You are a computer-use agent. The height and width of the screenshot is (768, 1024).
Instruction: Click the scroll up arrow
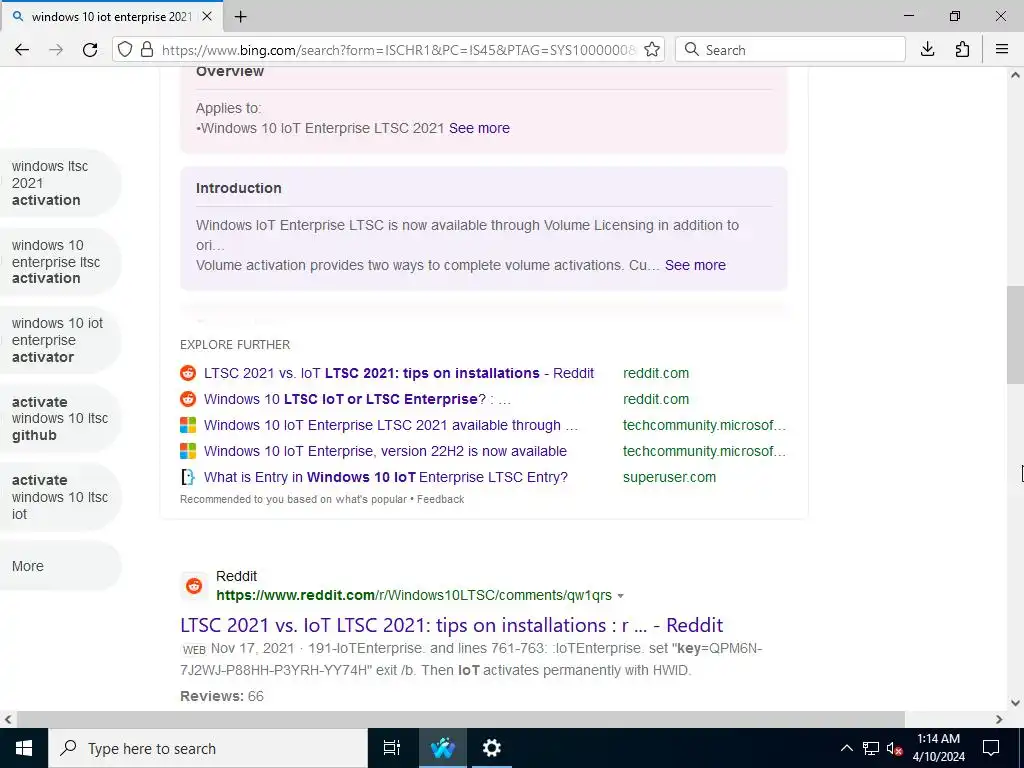[x=1015, y=75]
